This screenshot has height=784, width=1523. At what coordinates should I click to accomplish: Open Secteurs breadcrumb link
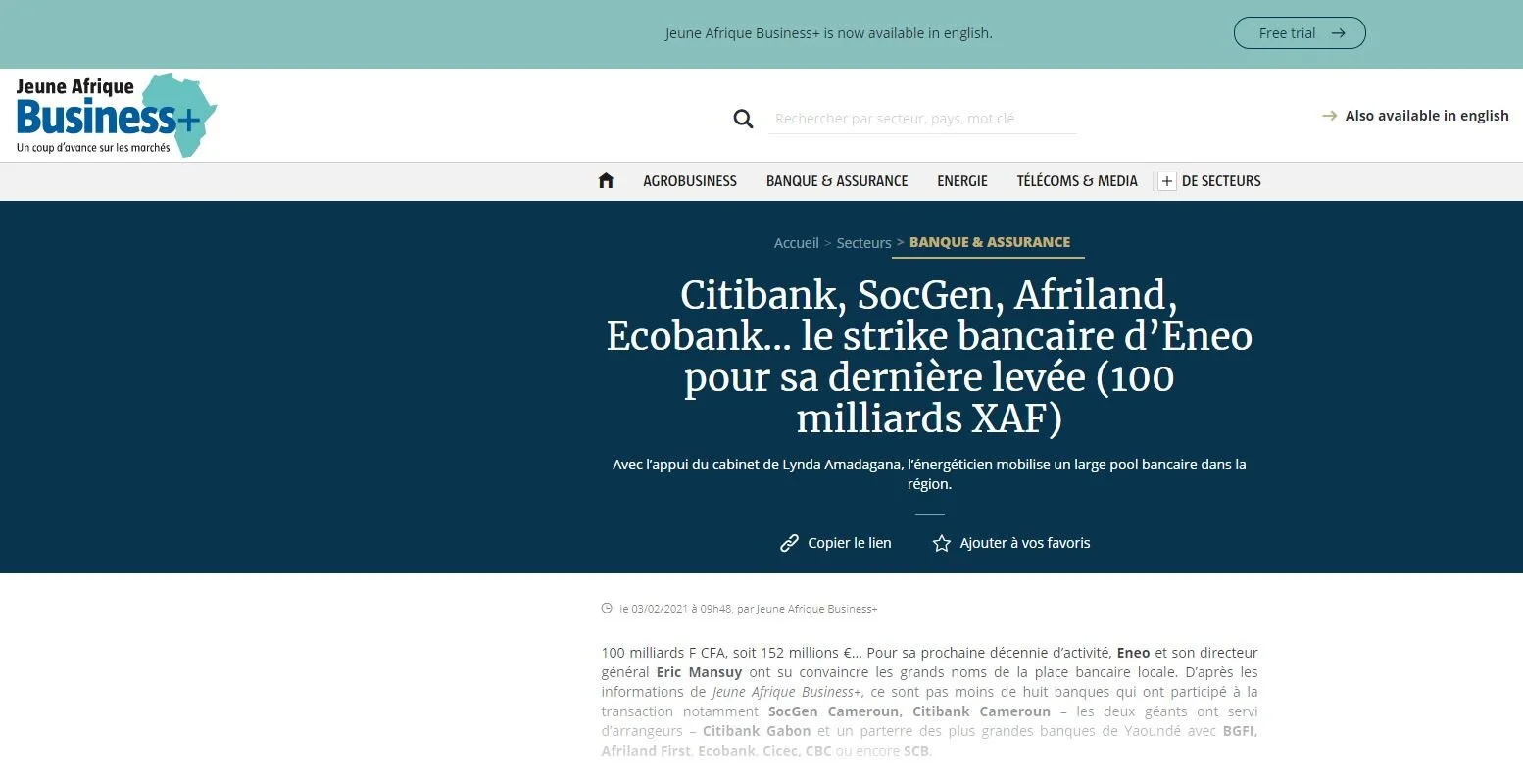pos(863,243)
